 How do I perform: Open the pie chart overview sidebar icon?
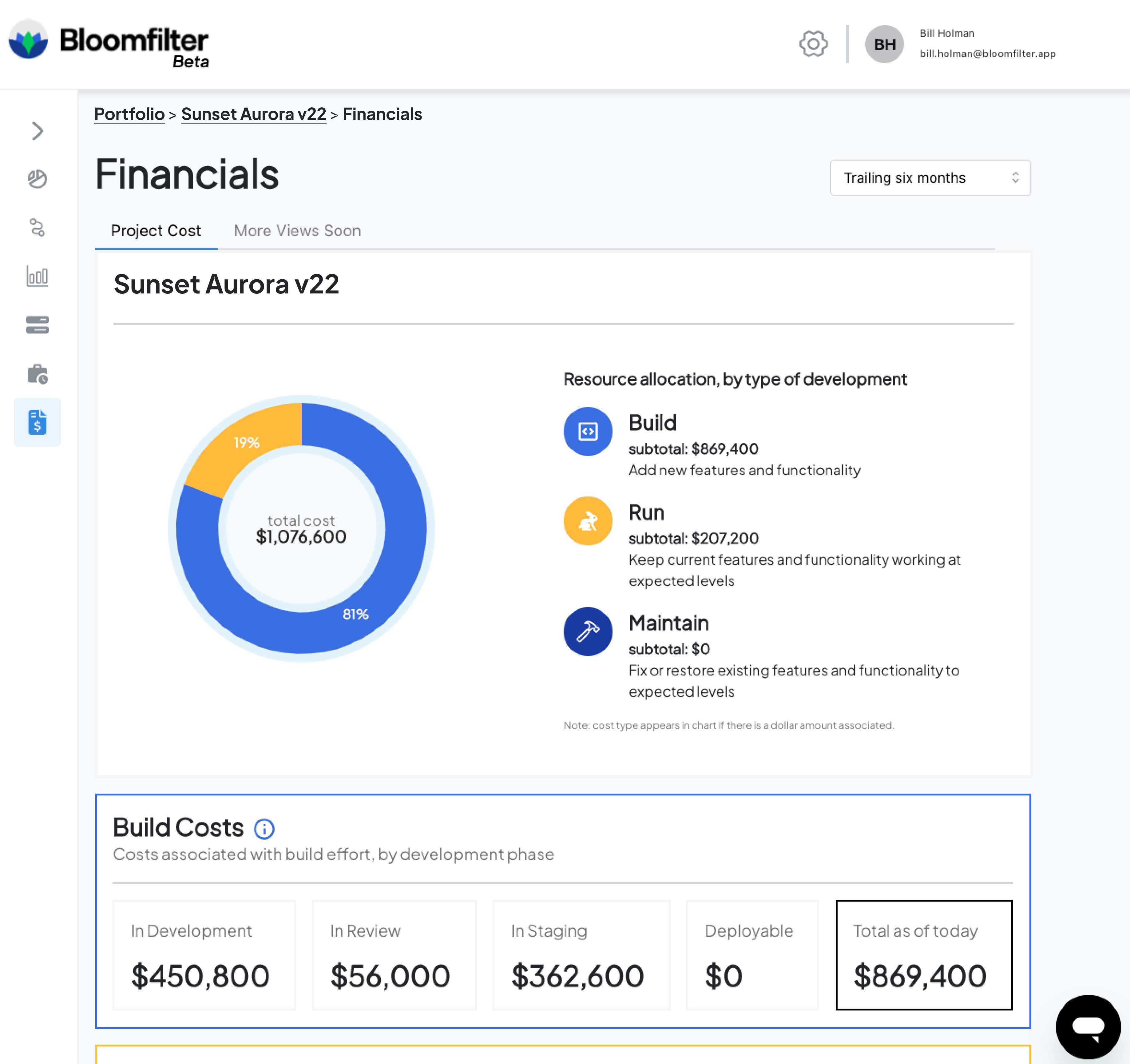[38, 179]
